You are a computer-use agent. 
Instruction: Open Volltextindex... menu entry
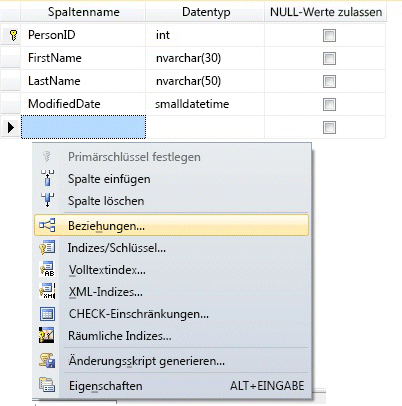pyautogui.click(x=172, y=270)
